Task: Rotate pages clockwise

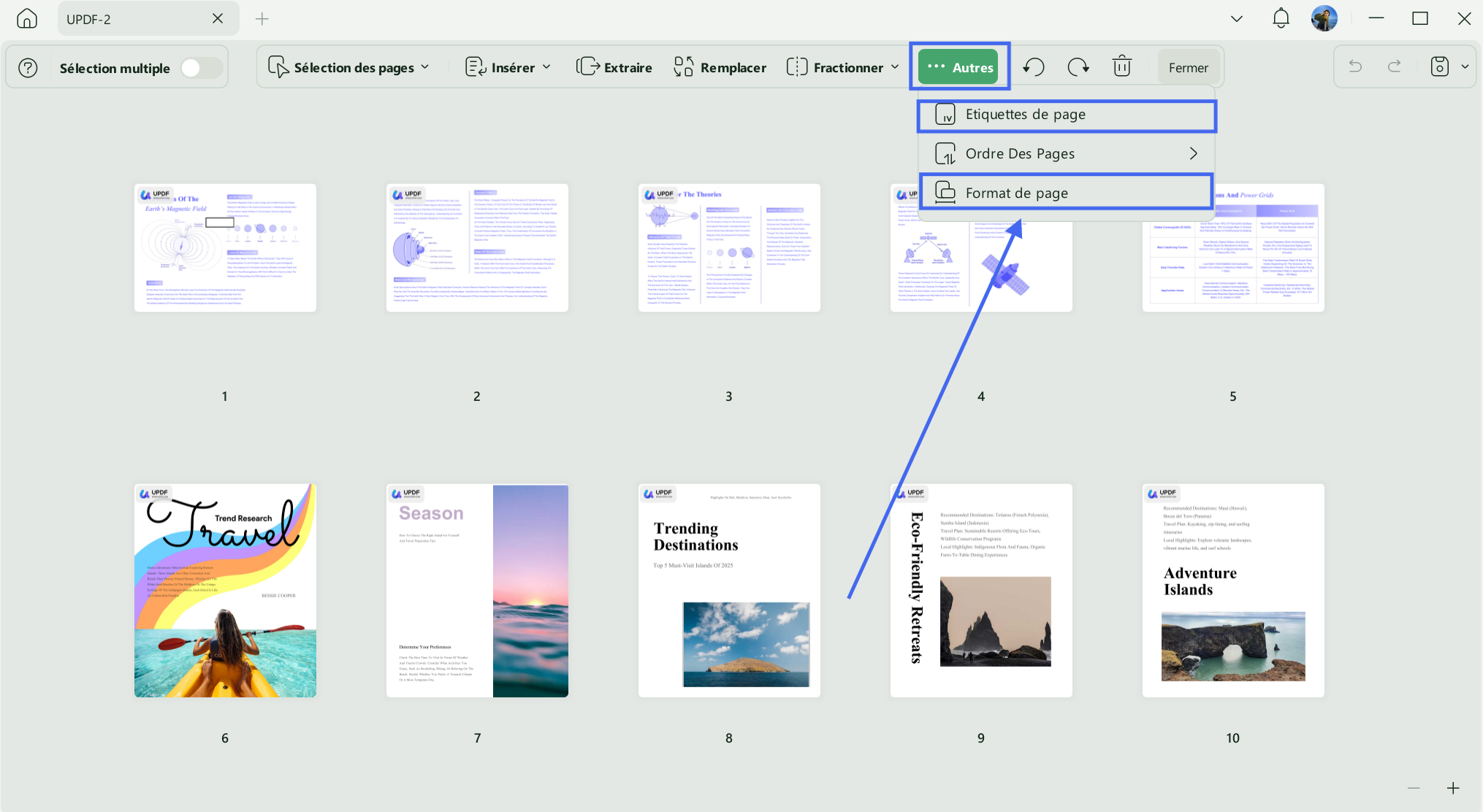Action: 1078,67
